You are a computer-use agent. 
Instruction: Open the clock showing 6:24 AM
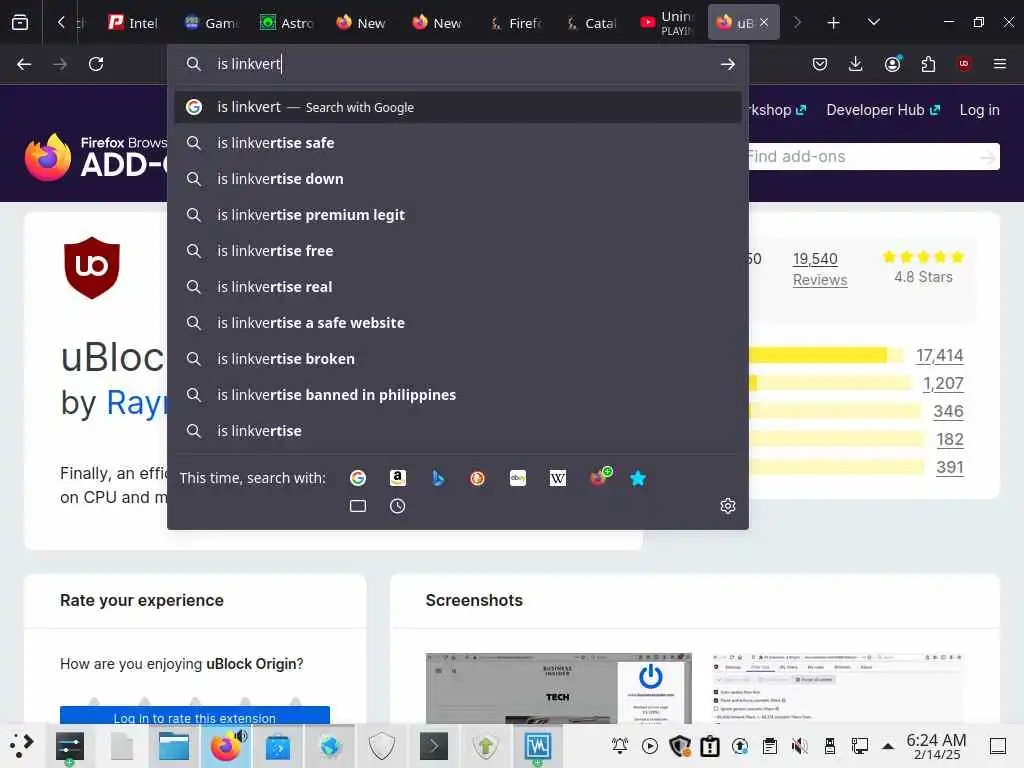[x=936, y=746]
